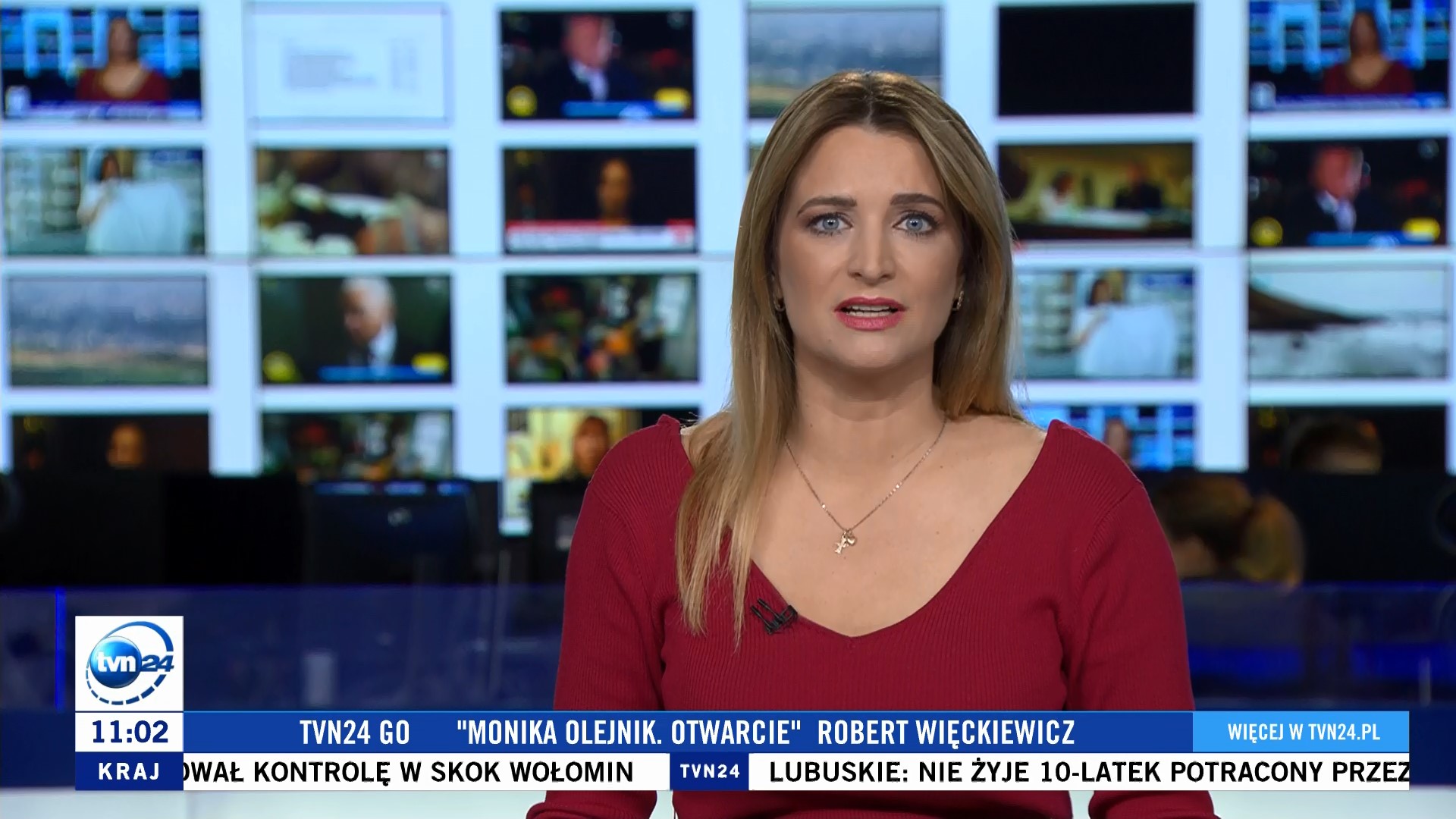Click the KRAJ category label
1456x819 pixels.
[x=129, y=771]
